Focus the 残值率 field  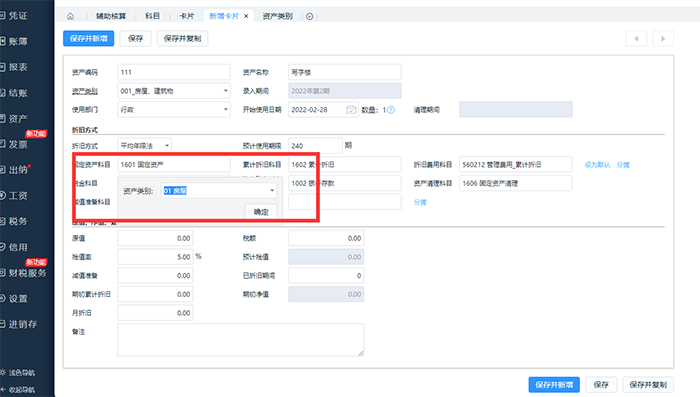click(x=155, y=257)
